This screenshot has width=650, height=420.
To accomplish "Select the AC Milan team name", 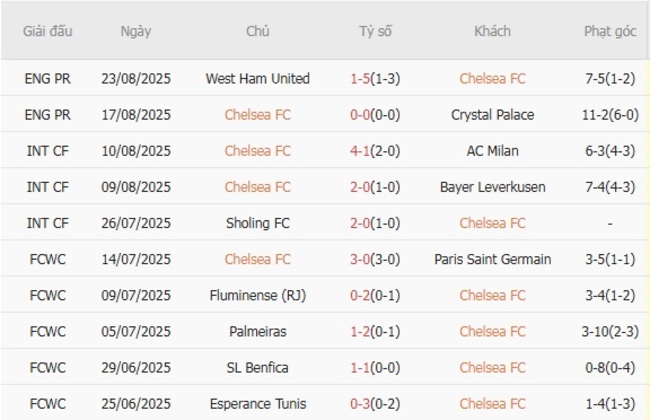I will 492,151.
